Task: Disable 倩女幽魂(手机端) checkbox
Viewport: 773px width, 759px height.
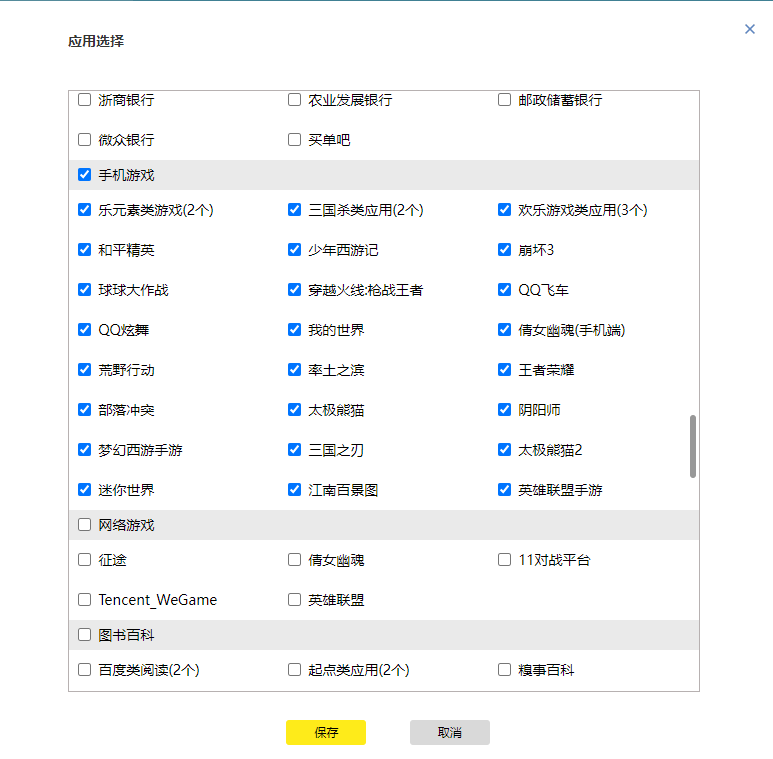Action: coord(504,329)
